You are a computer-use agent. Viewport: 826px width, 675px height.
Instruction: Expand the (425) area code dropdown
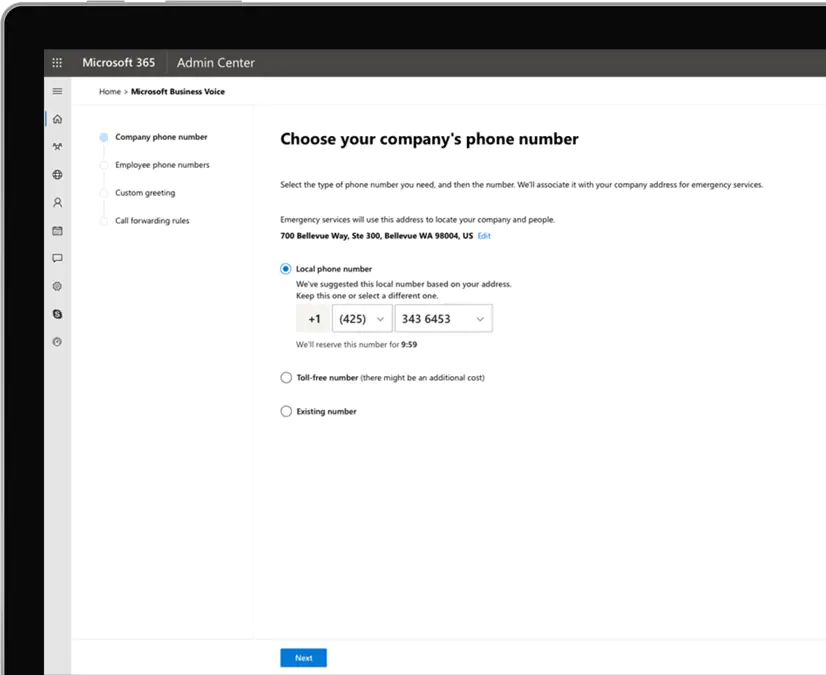[361, 319]
